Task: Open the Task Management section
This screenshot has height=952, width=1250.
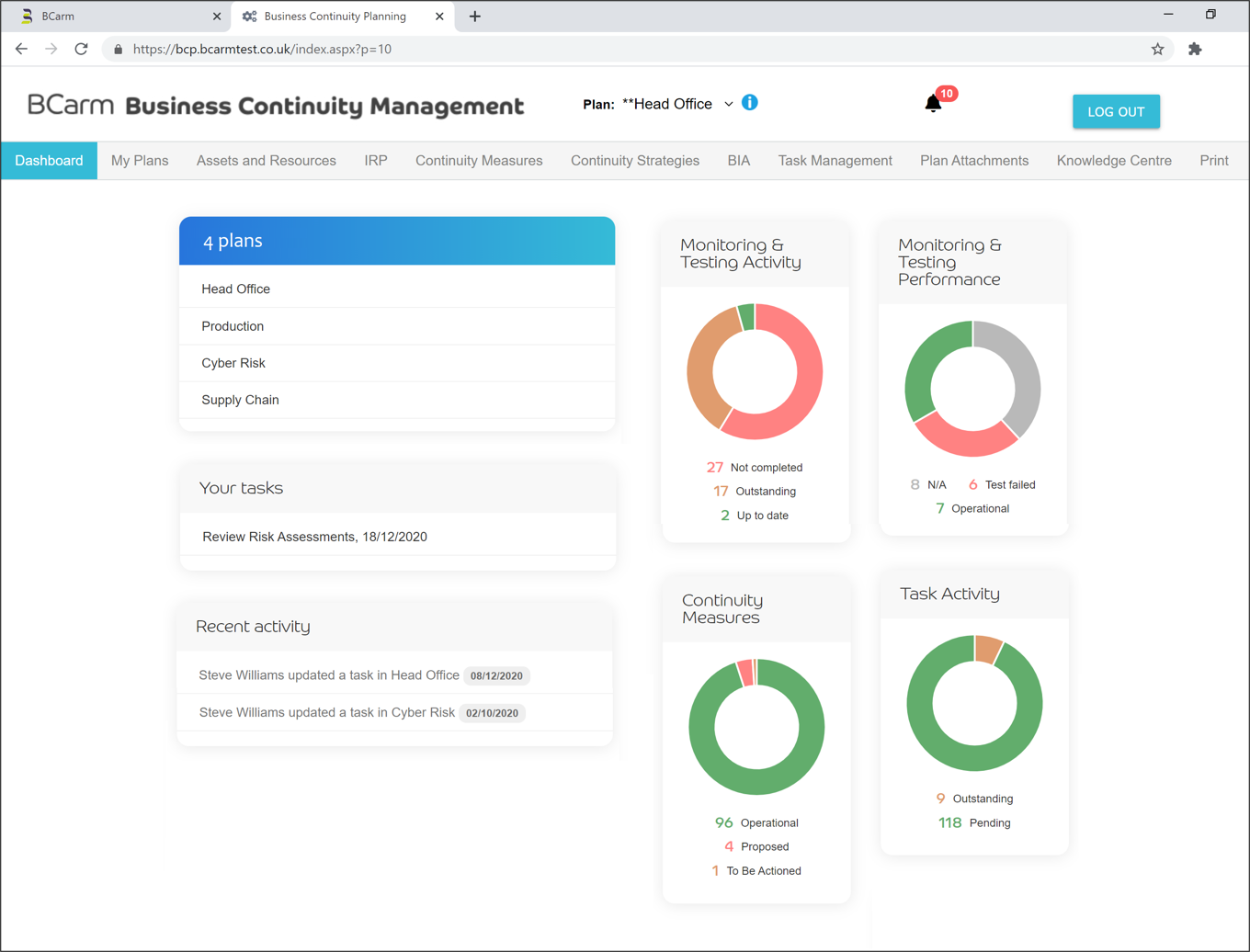Action: 835,160
